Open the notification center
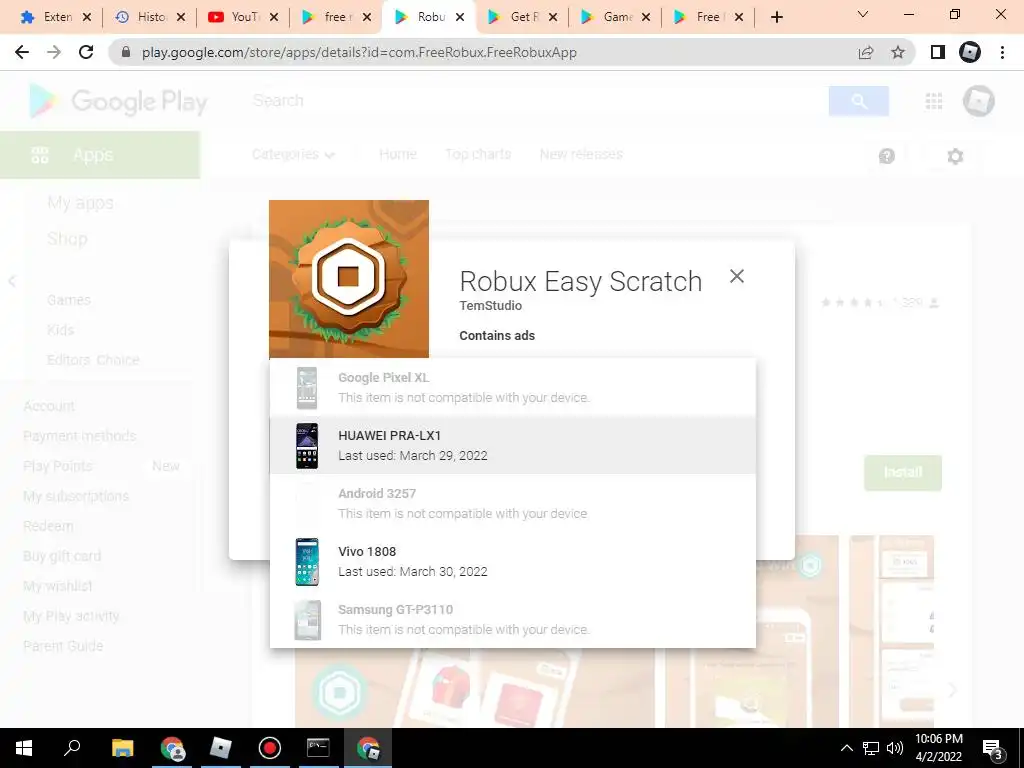 click(x=993, y=748)
